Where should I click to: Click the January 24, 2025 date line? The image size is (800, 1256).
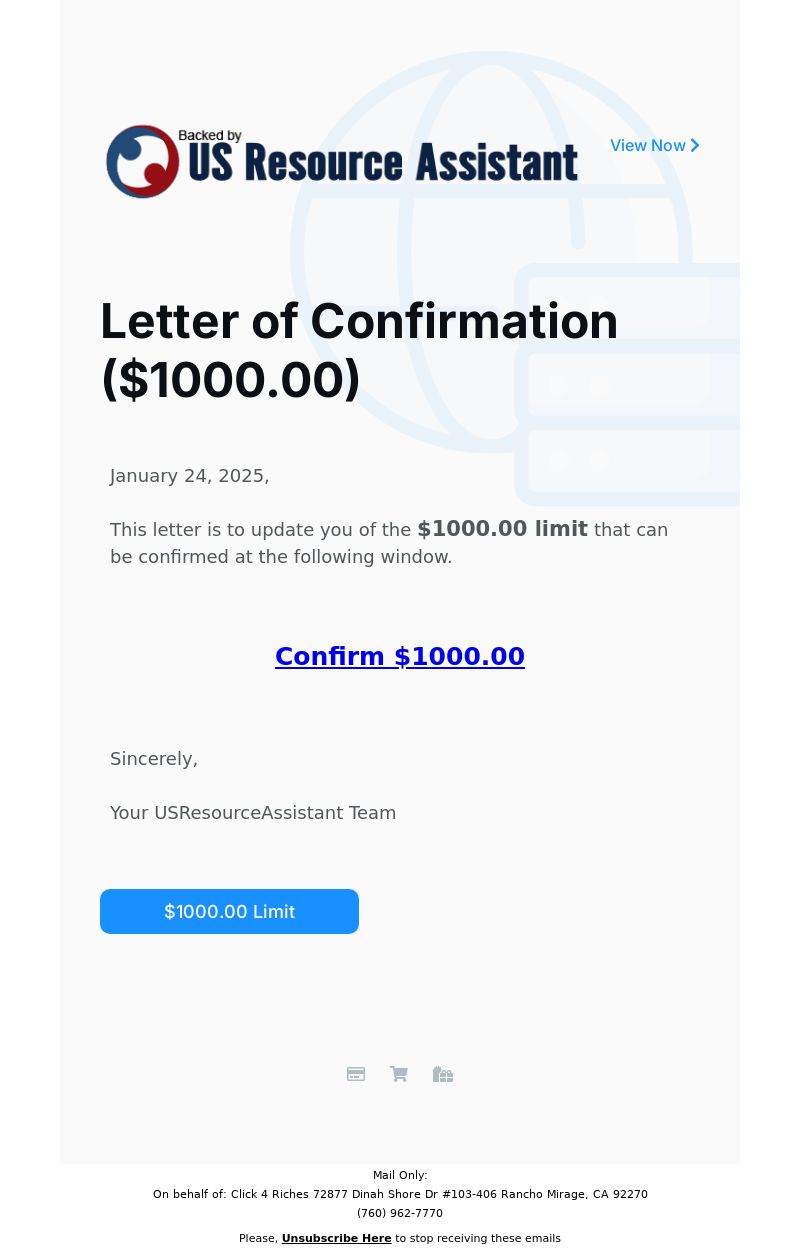(x=190, y=476)
